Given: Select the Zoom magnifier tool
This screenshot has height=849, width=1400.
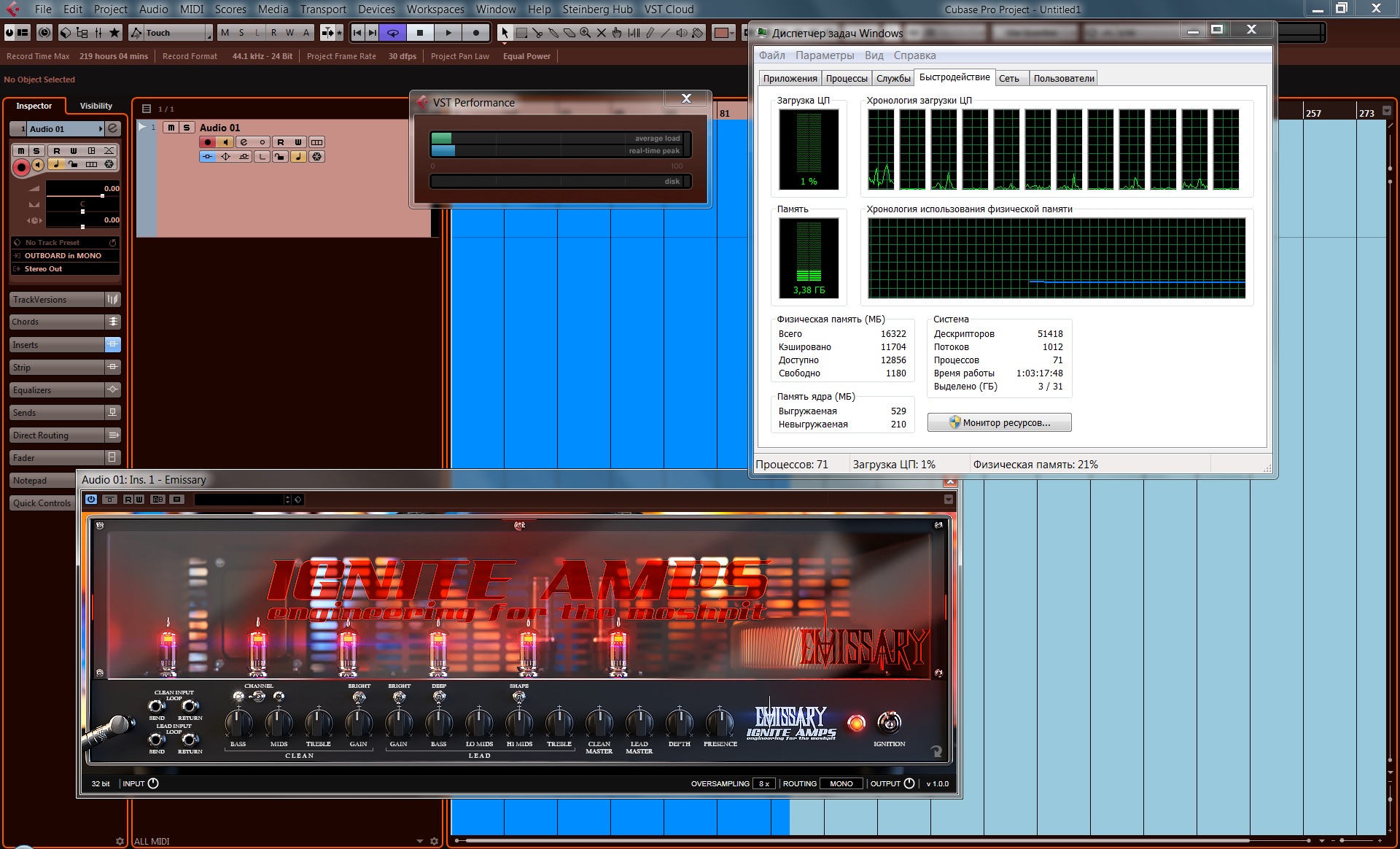Looking at the screenshot, I should coord(585,33).
